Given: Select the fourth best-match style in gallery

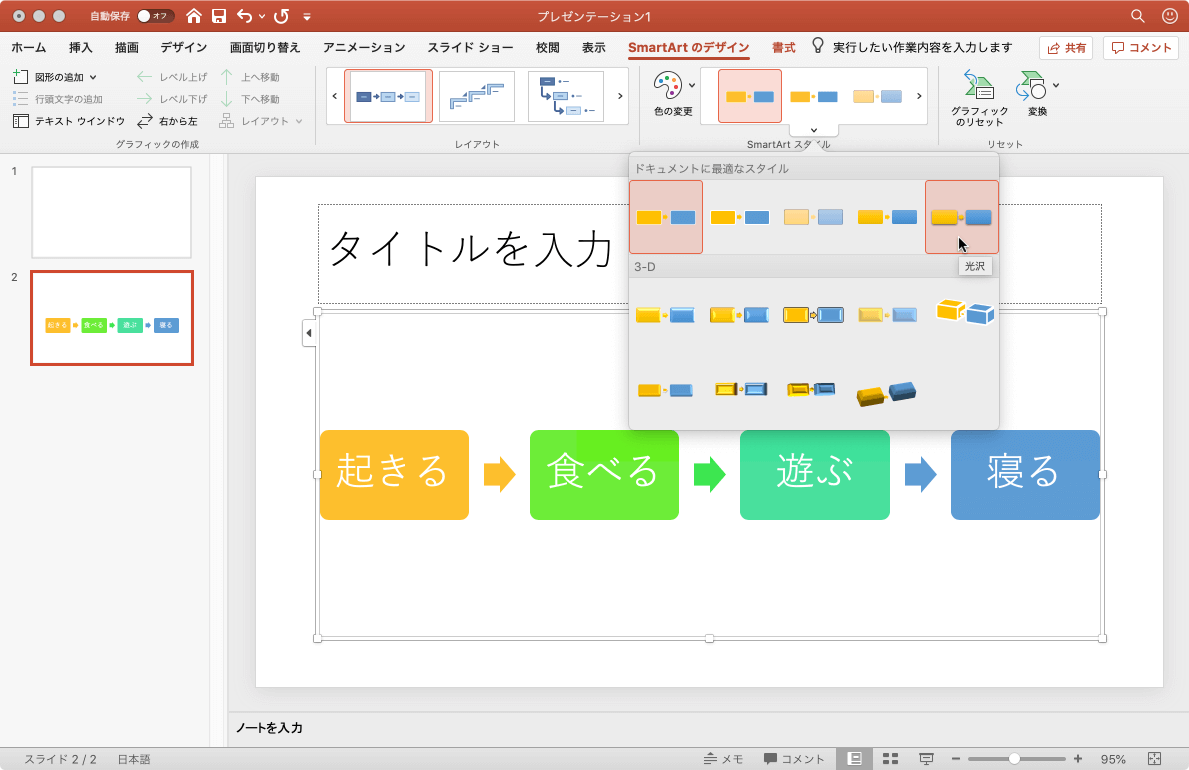Looking at the screenshot, I should point(887,218).
